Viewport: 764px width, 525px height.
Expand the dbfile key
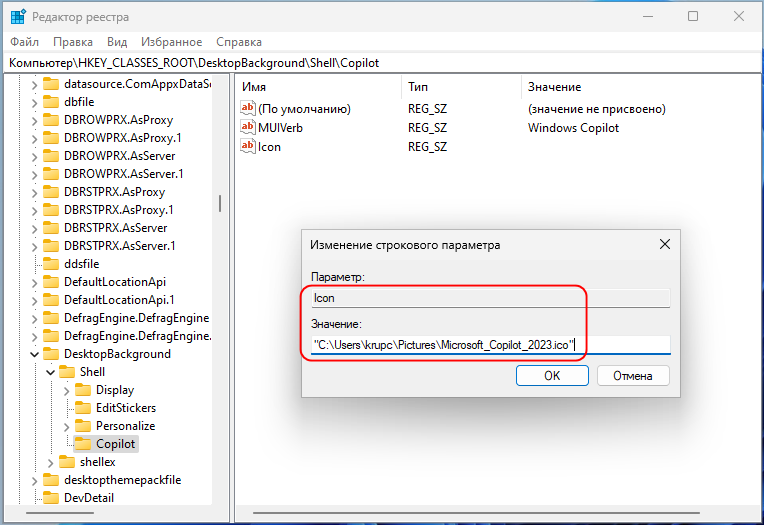pos(34,103)
